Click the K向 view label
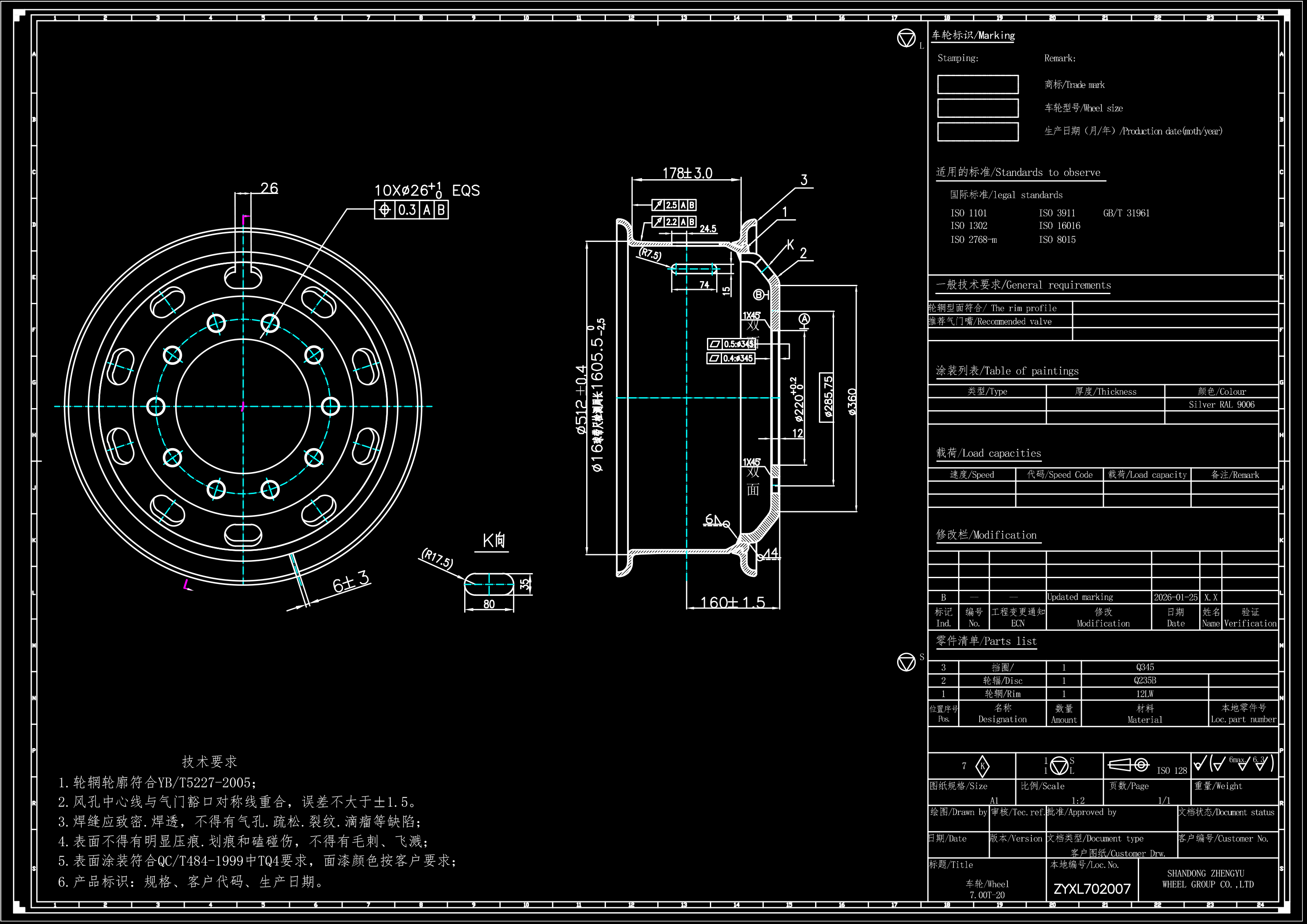The image size is (1307, 924). 493,540
